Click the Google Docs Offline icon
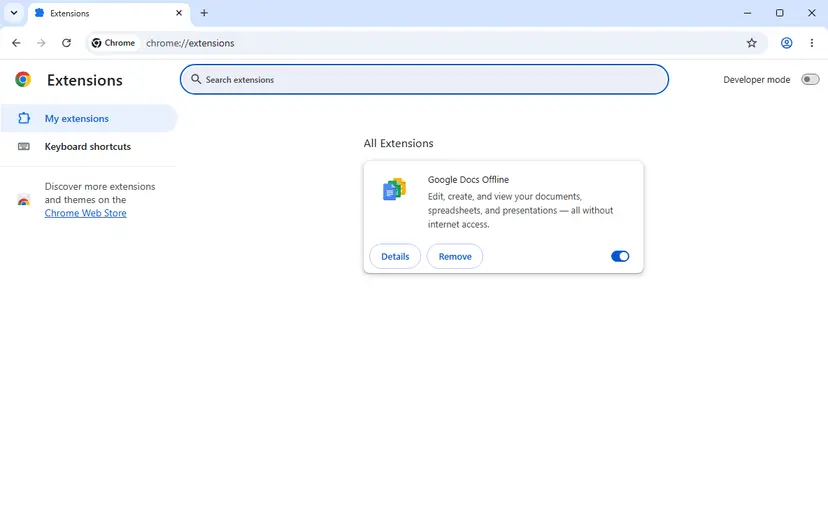This screenshot has width=828, height=511. point(394,189)
